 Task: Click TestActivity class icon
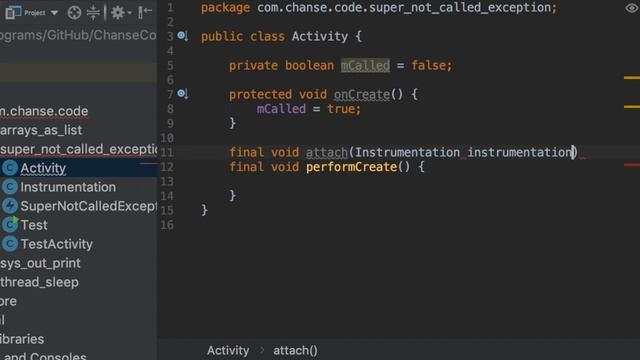coord(10,244)
